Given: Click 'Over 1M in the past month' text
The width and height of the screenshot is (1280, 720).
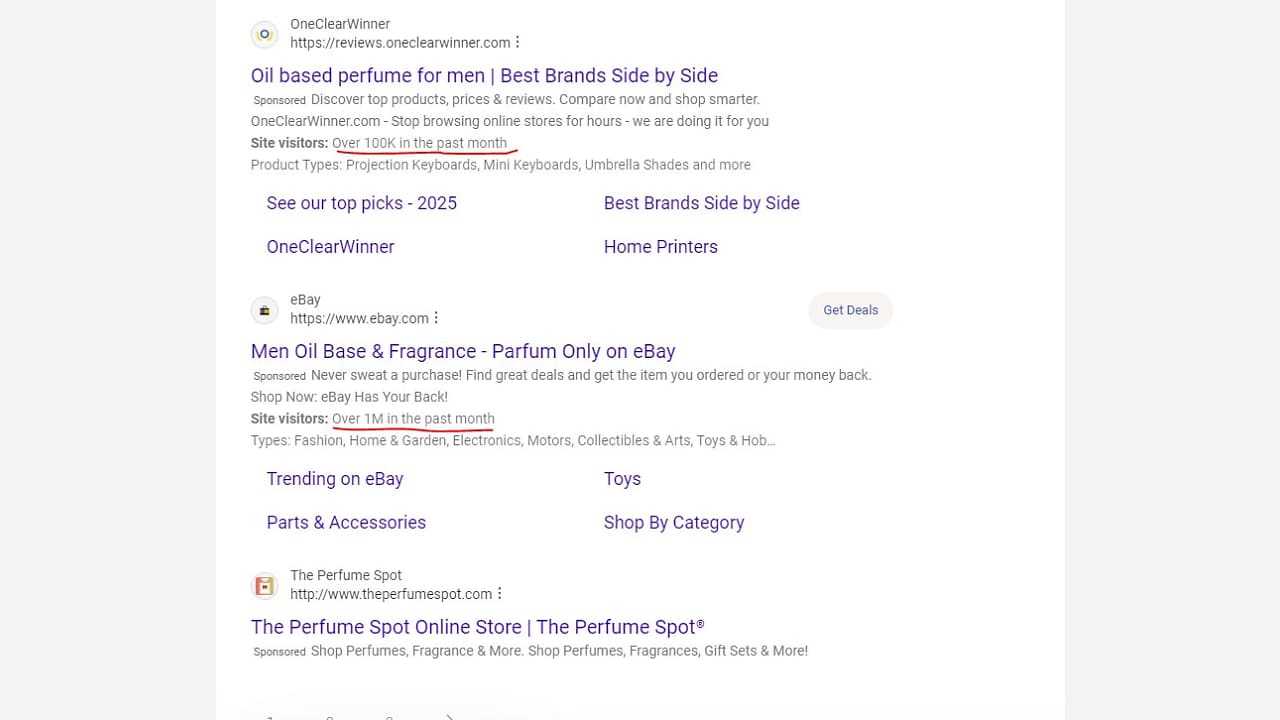Looking at the screenshot, I should point(413,419).
